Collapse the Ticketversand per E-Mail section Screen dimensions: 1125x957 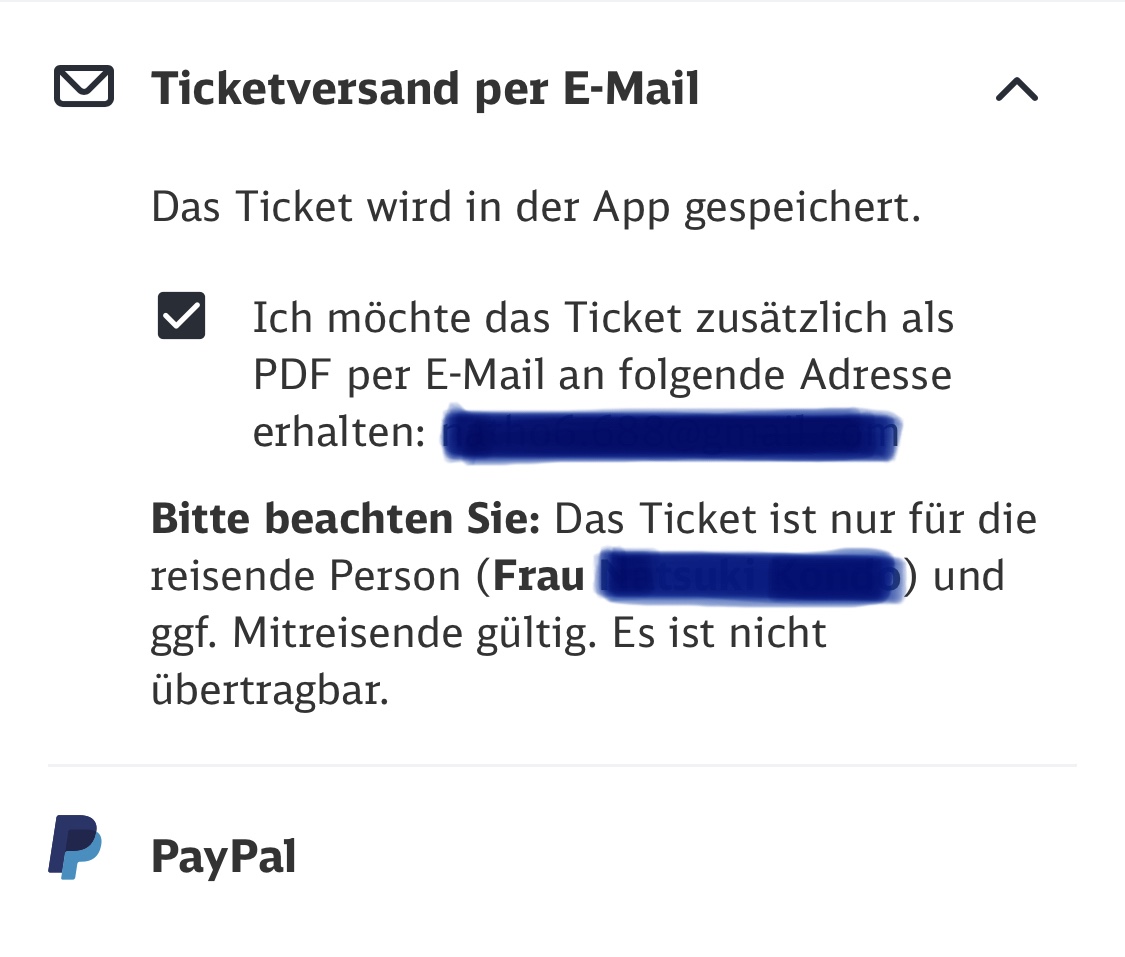1017,90
